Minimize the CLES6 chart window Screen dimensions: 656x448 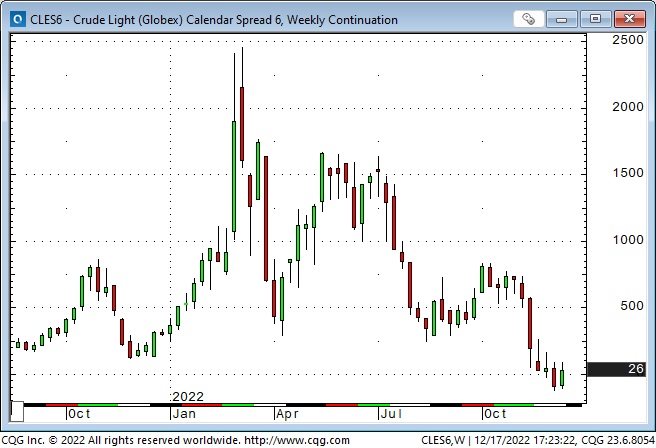(x=561, y=19)
